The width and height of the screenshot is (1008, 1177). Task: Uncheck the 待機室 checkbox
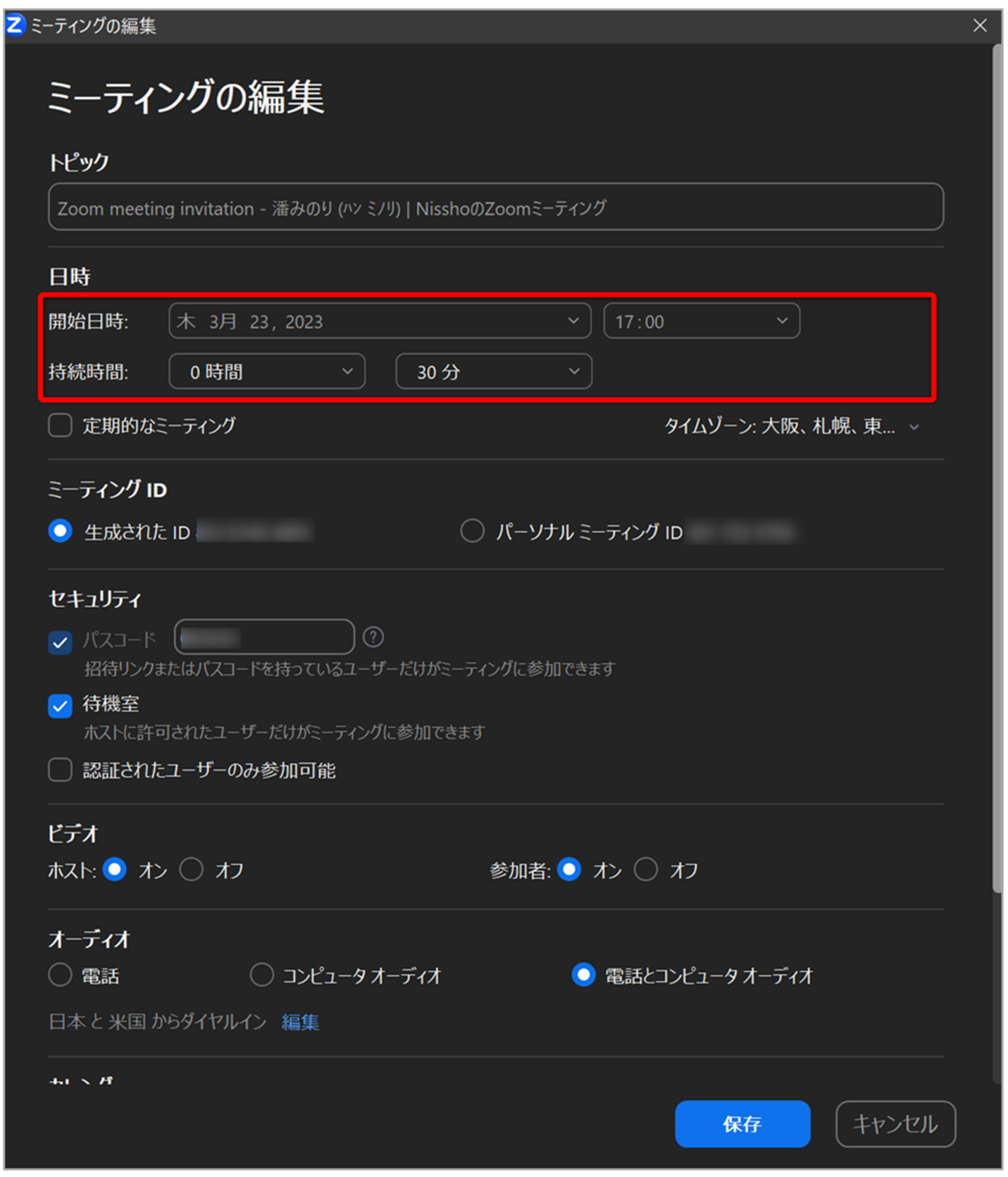[61, 705]
